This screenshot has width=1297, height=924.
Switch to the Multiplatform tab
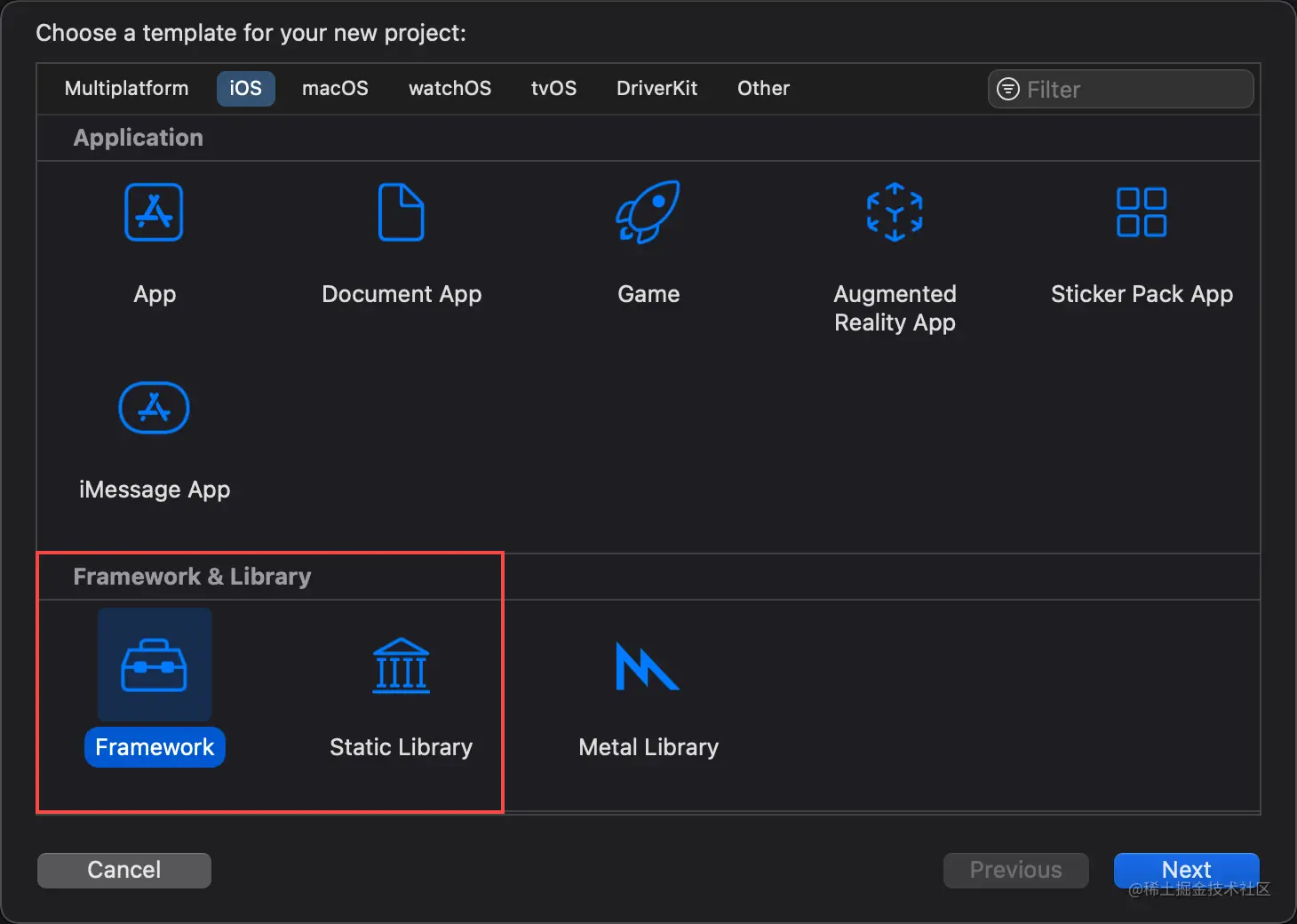tap(126, 88)
